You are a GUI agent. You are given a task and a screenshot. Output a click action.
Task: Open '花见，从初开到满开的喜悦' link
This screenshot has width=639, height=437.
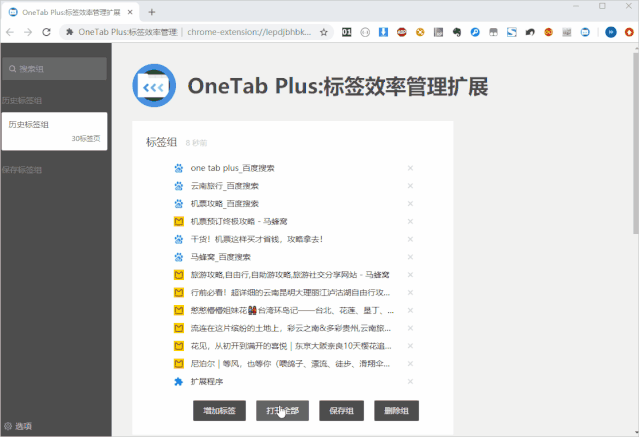(291, 346)
